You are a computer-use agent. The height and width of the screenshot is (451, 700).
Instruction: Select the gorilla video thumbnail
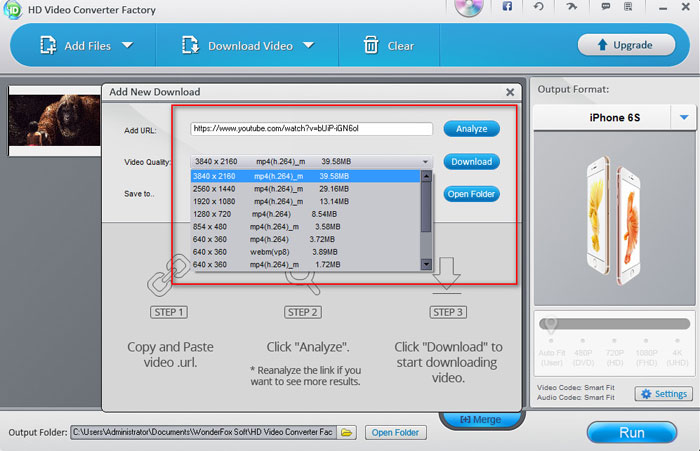tap(54, 121)
